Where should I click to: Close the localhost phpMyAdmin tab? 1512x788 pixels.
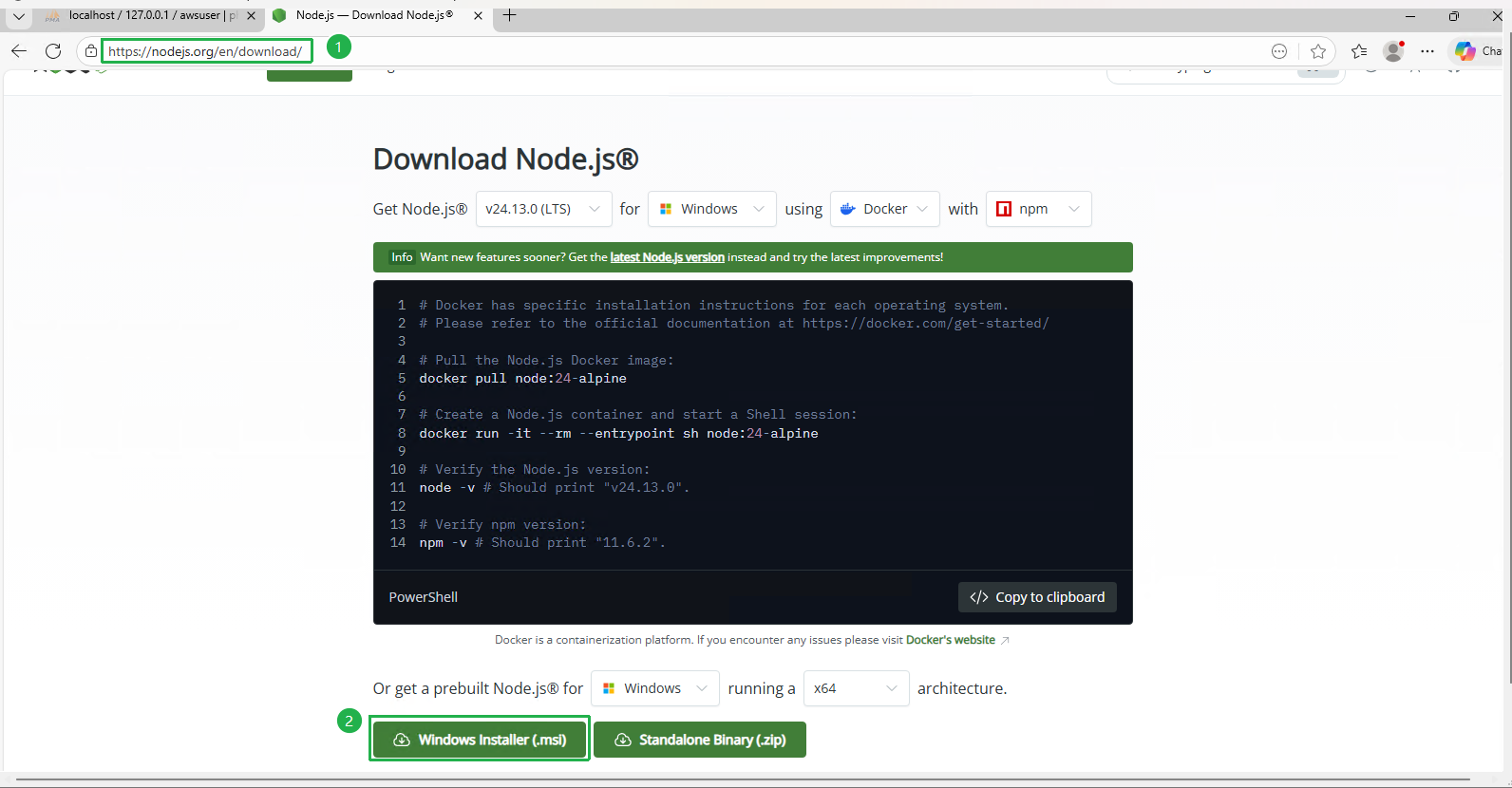pos(251,16)
